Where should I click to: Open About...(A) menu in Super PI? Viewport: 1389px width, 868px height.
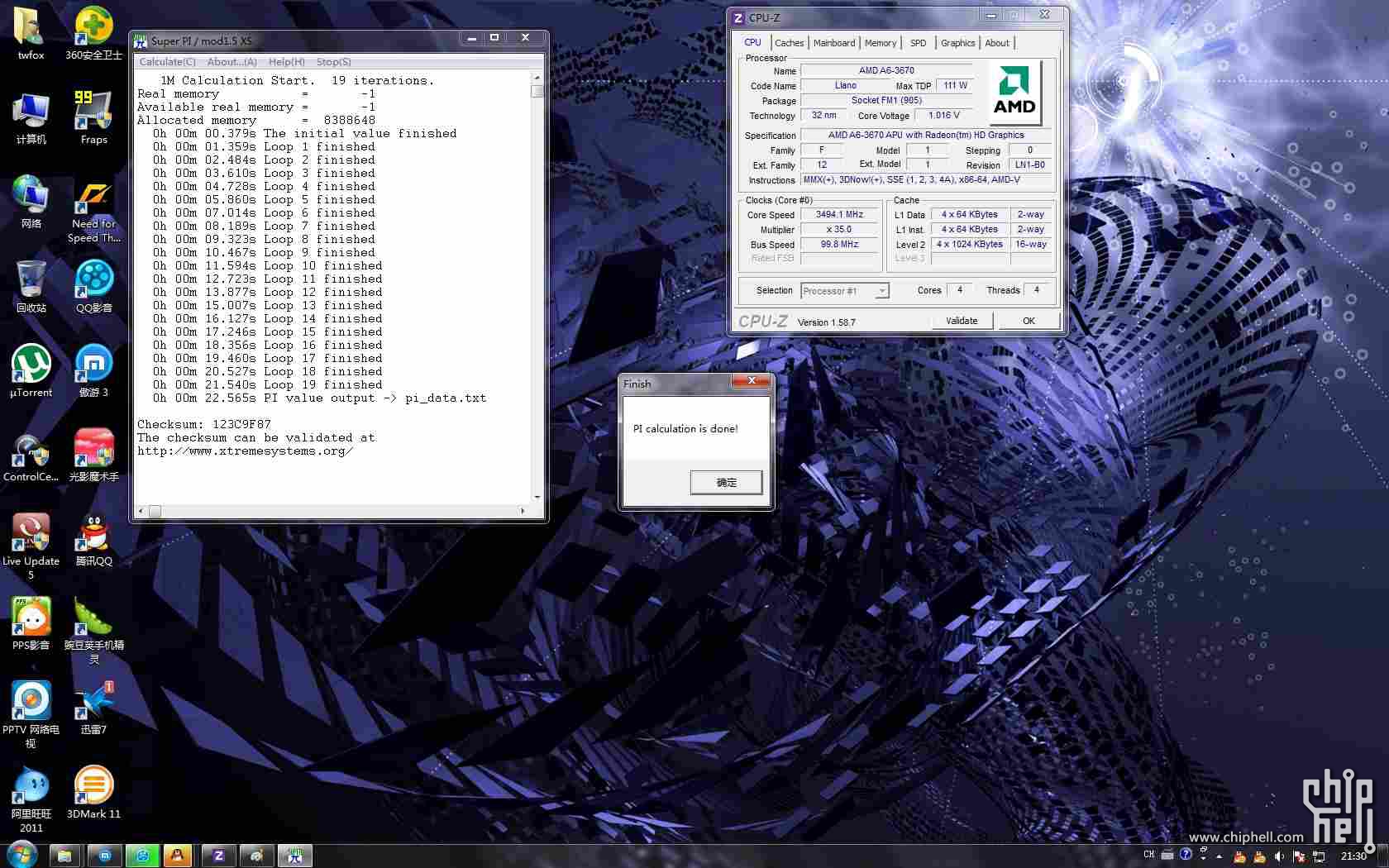point(232,62)
